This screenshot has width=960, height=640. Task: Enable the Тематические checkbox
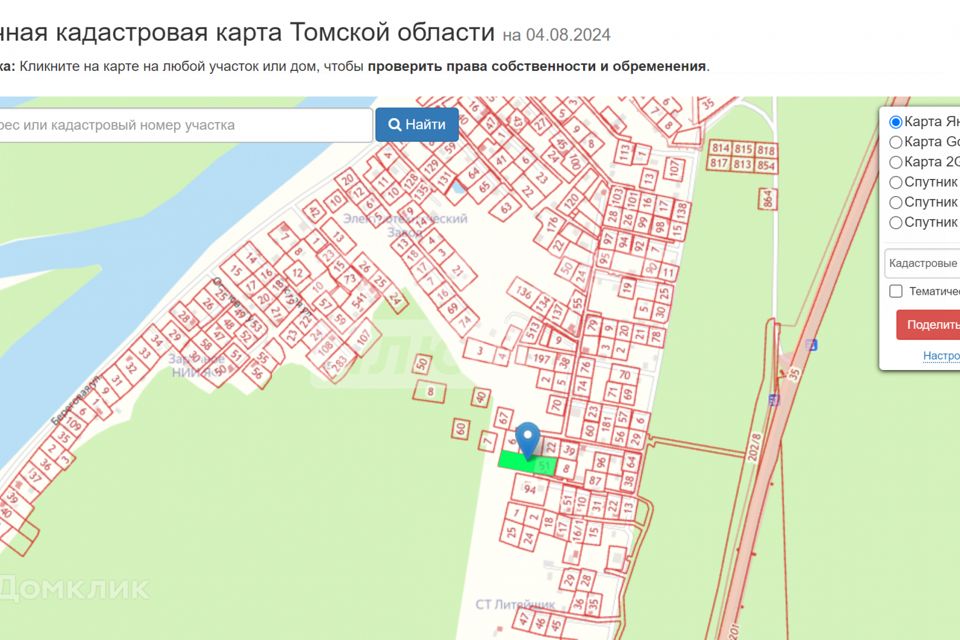tap(896, 291)
